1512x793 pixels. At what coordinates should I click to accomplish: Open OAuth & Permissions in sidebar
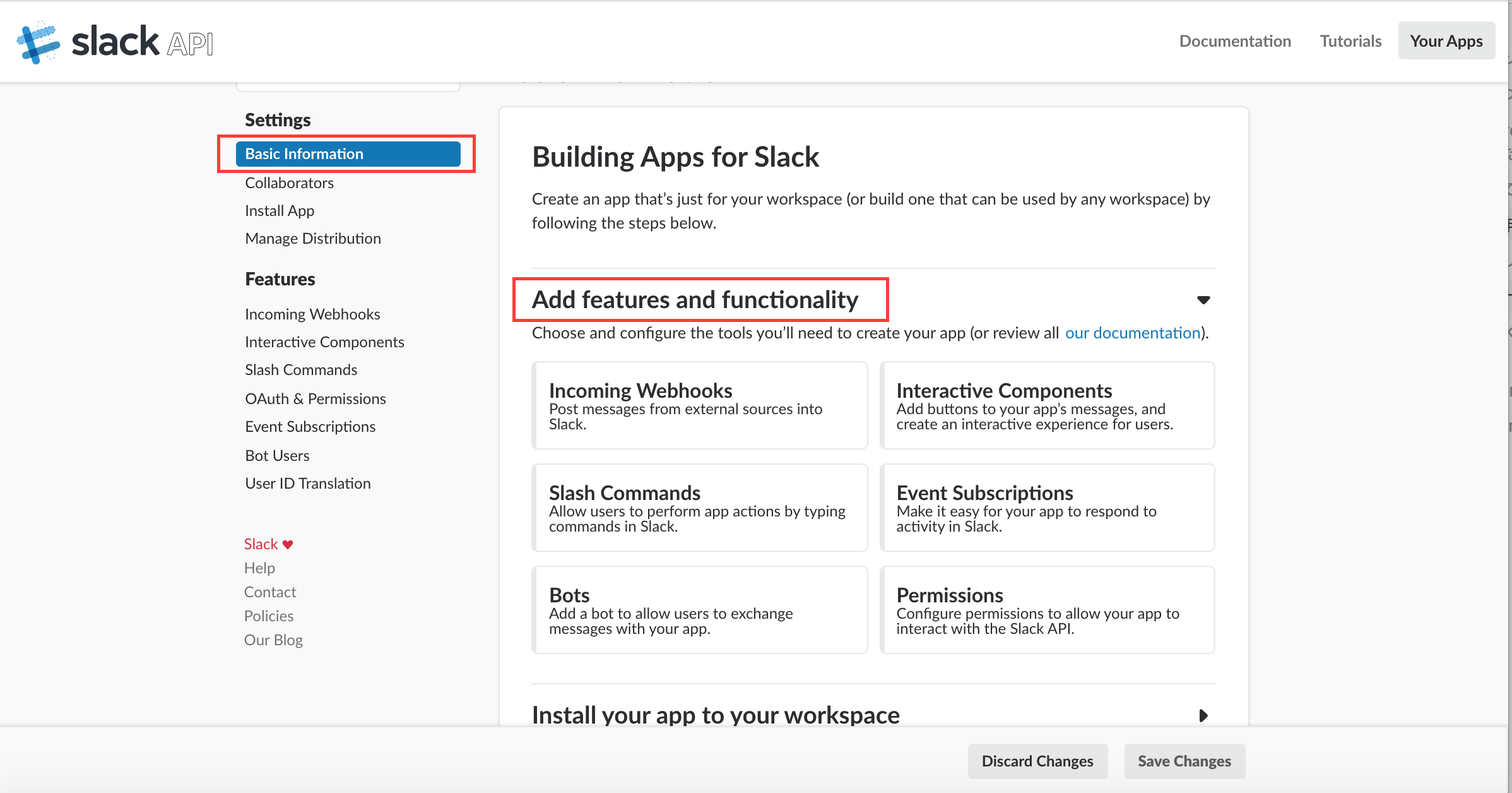pyautogui.click(x=316, y=398)
